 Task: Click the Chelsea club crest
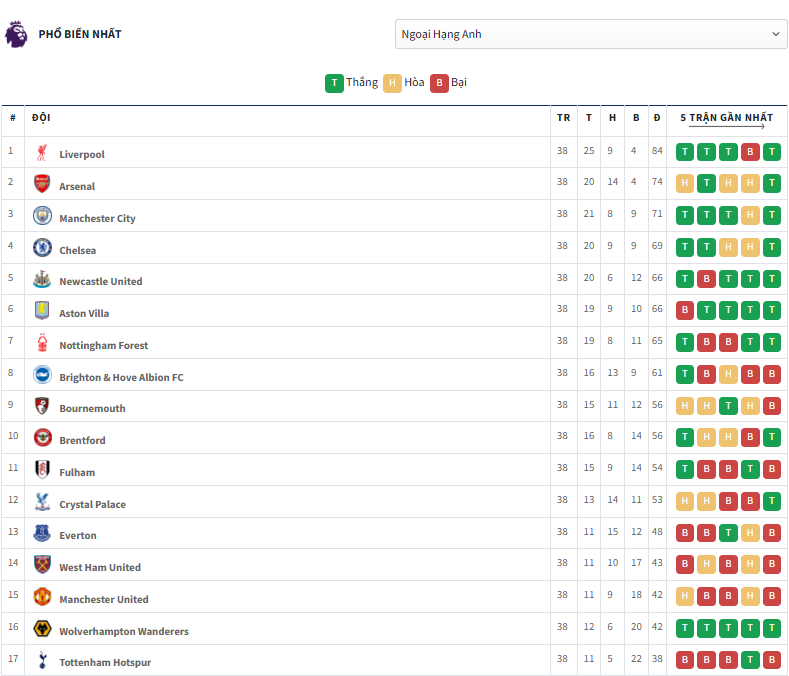point(42,248)
